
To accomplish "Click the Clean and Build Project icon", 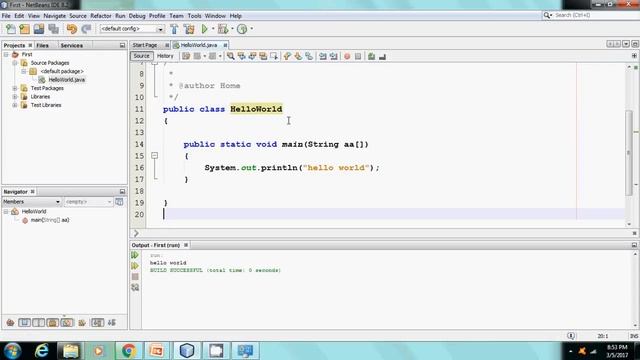I will (x=189, y=29).
